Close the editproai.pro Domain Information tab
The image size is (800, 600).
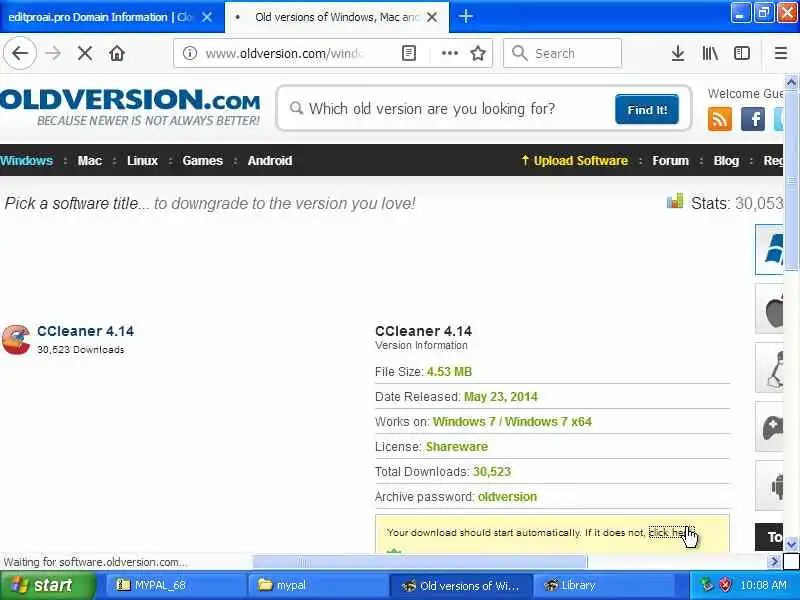pyautogui.click(x=207, y=17)
